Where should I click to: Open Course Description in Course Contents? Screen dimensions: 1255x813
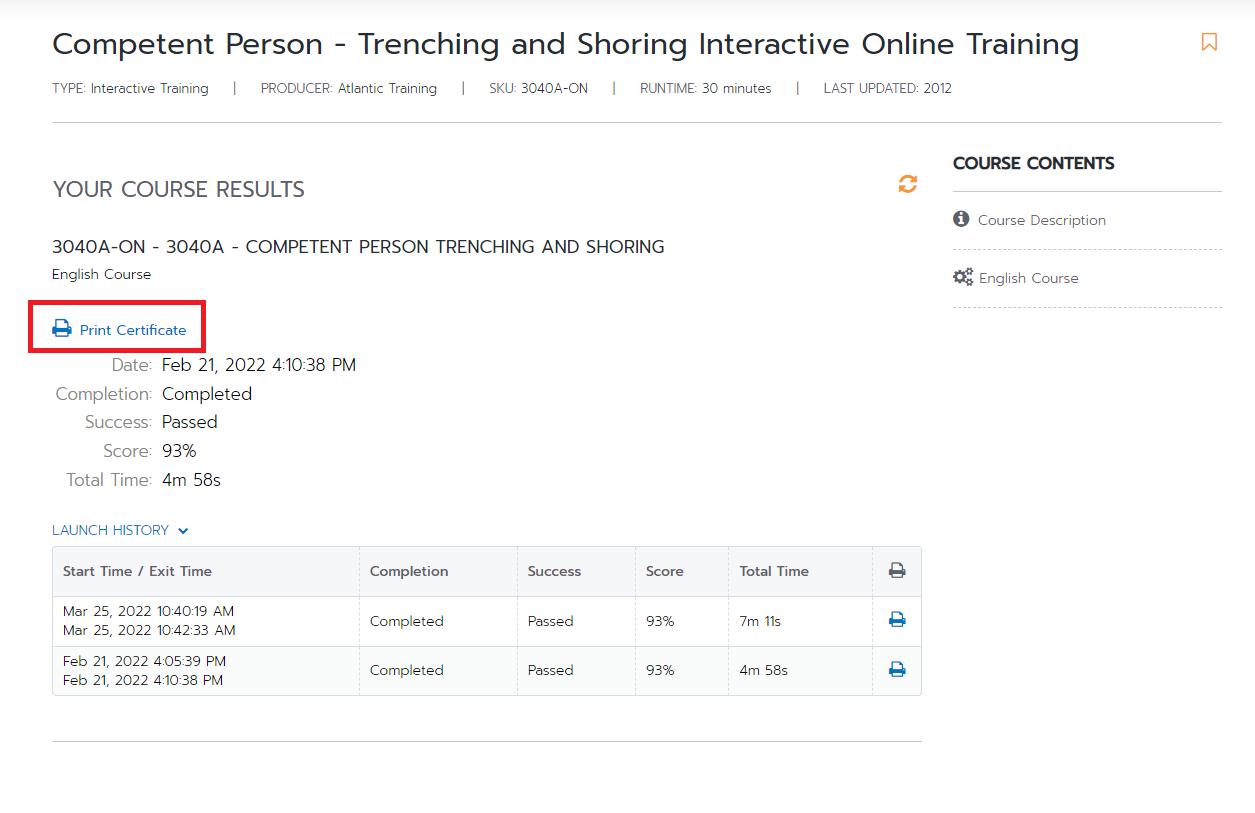[x=1041, y=220]
